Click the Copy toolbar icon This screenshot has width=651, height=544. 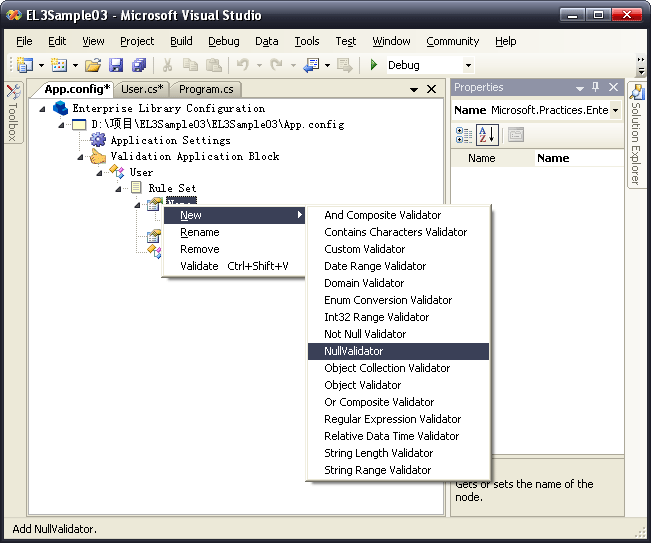tap(191, 65)
